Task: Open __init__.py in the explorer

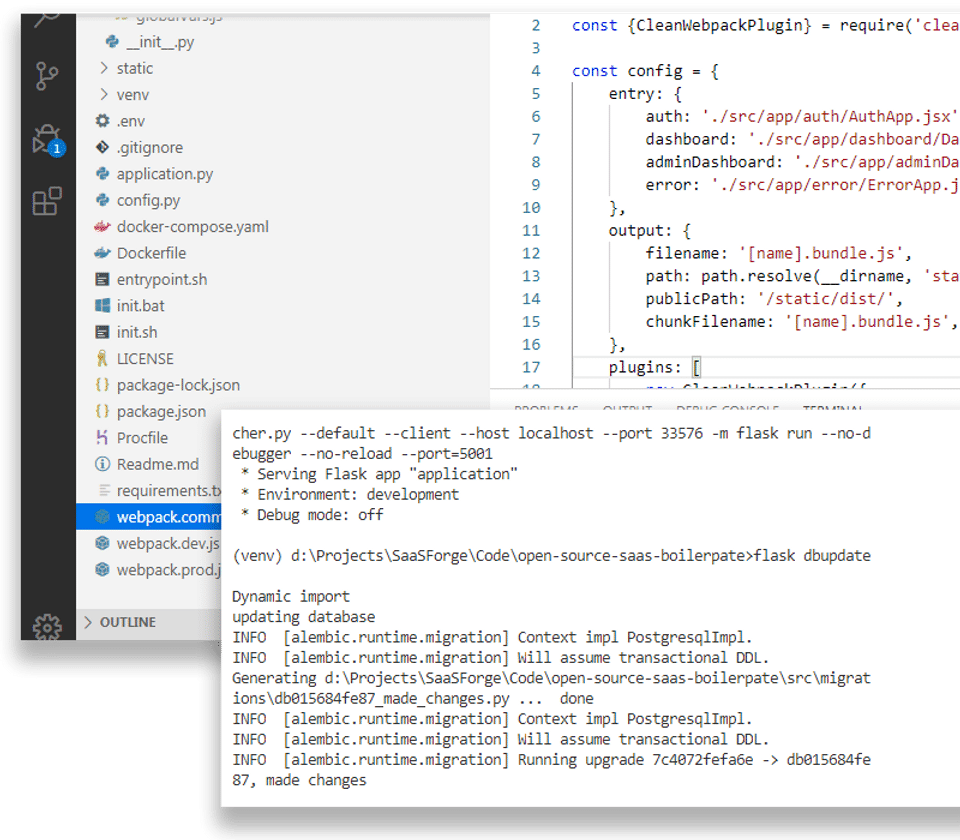Action: (160, 42)
